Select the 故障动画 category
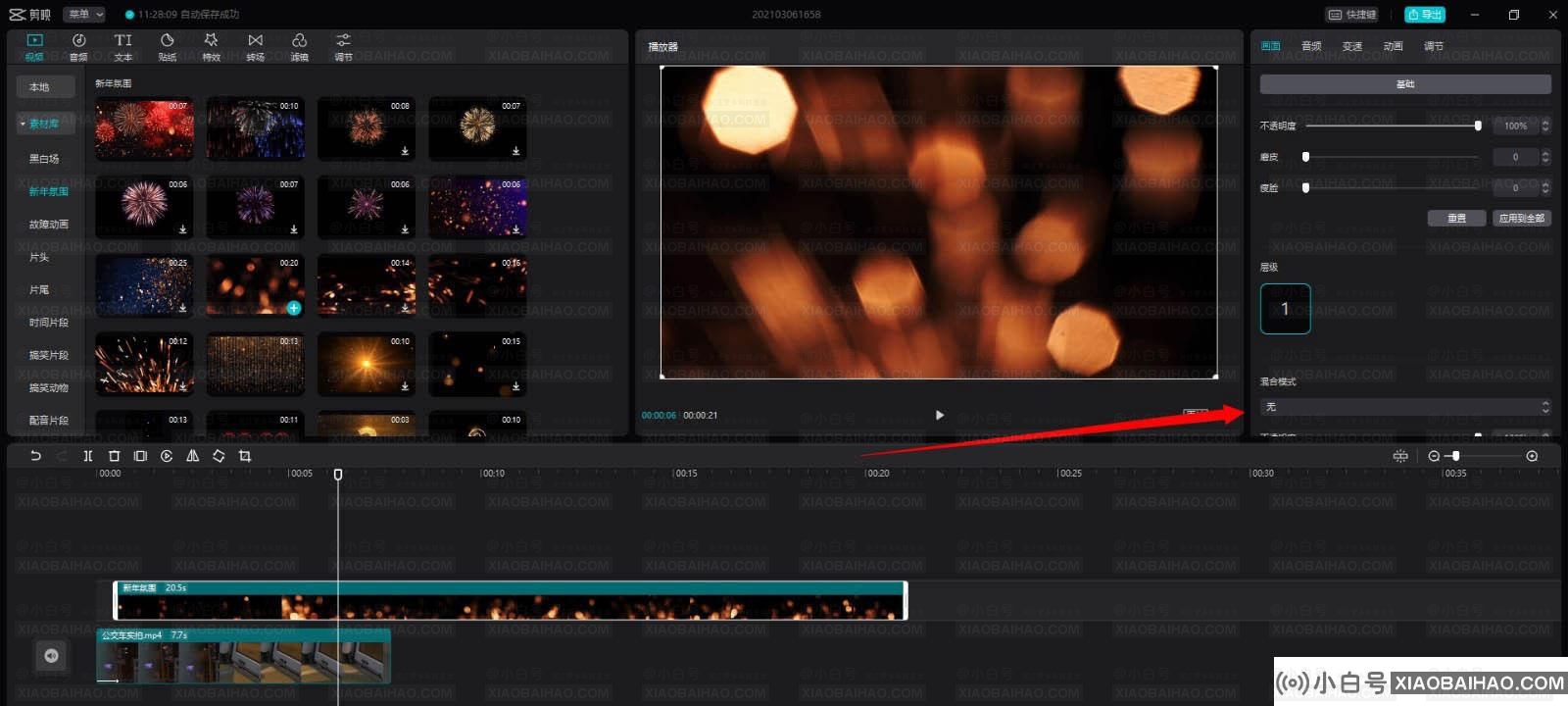 [x=48, y=225]
